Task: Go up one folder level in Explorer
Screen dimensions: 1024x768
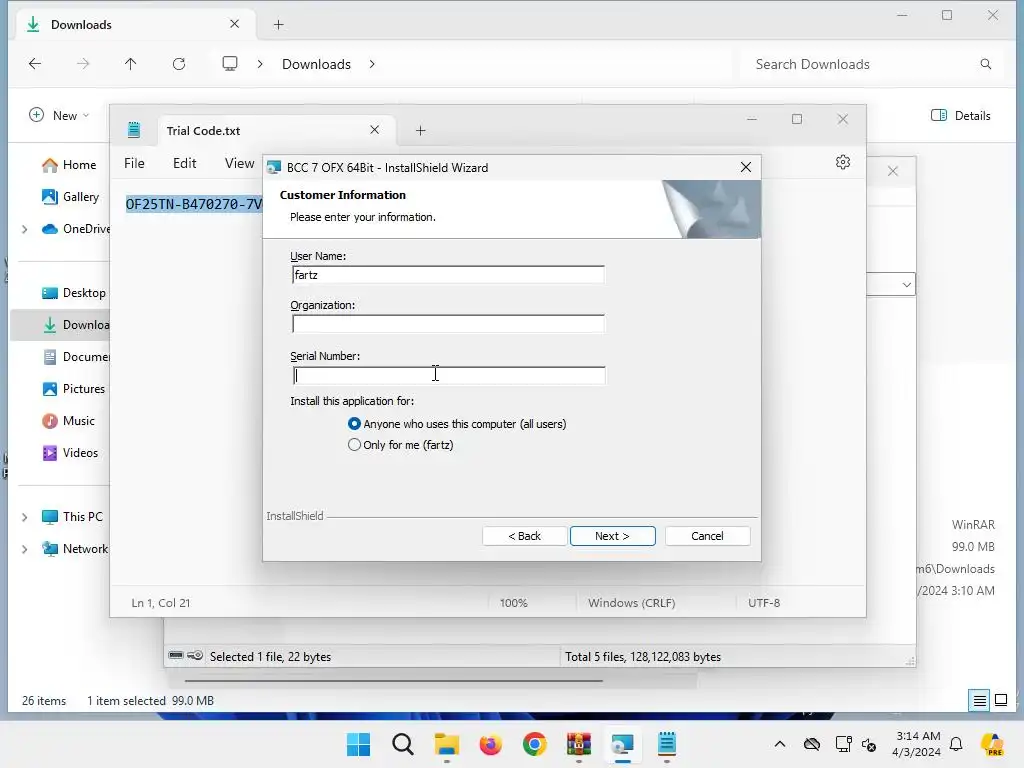Action: (131, 63)
